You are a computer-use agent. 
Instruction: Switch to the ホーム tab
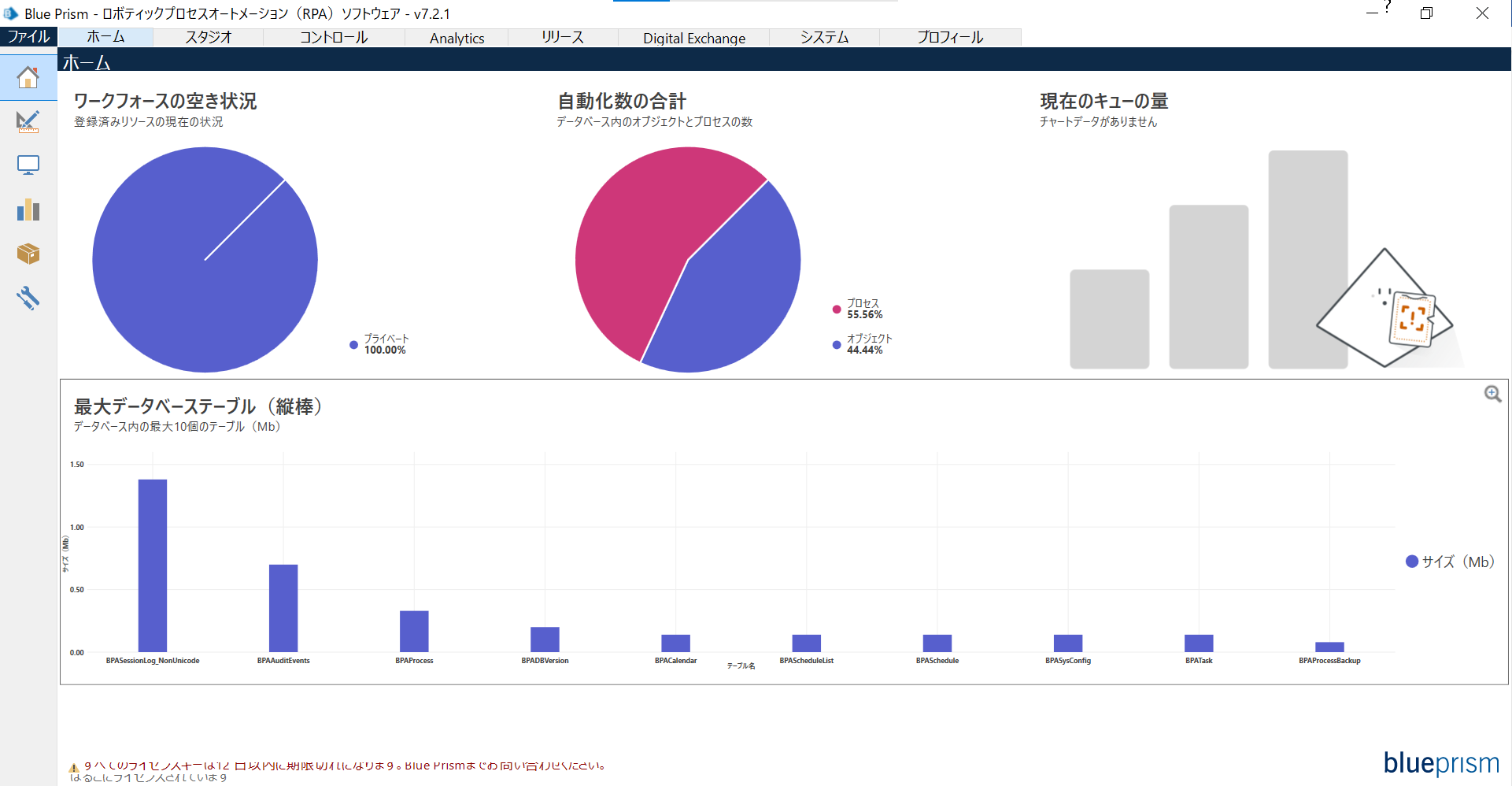105,37
